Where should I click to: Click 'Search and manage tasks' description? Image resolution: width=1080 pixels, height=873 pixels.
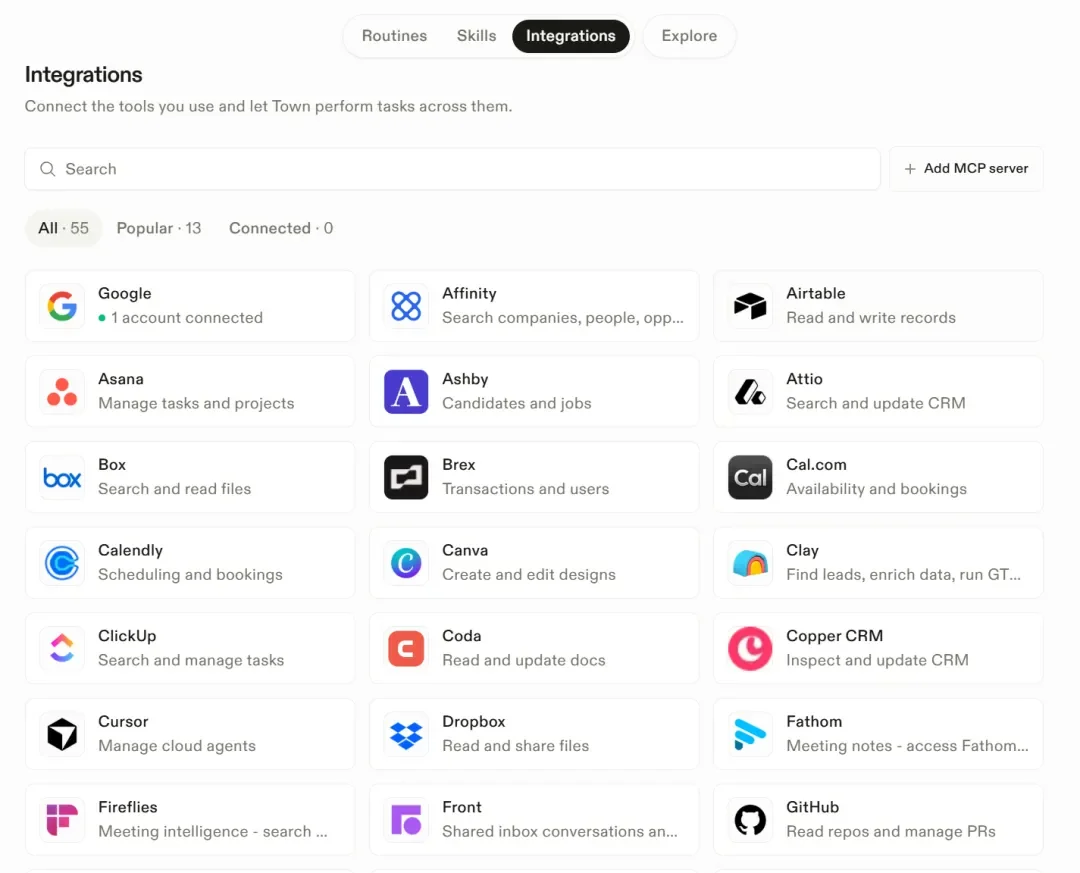[191, 660]
